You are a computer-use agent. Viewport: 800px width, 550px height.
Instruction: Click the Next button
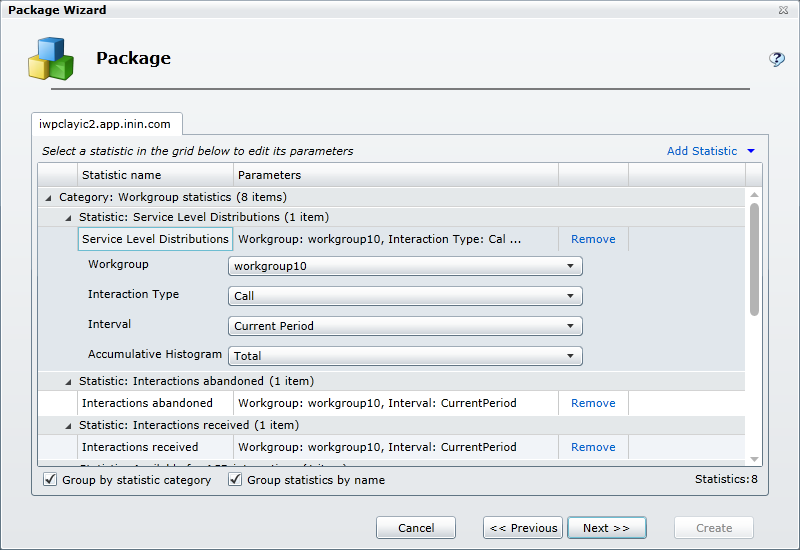(606, 528)
